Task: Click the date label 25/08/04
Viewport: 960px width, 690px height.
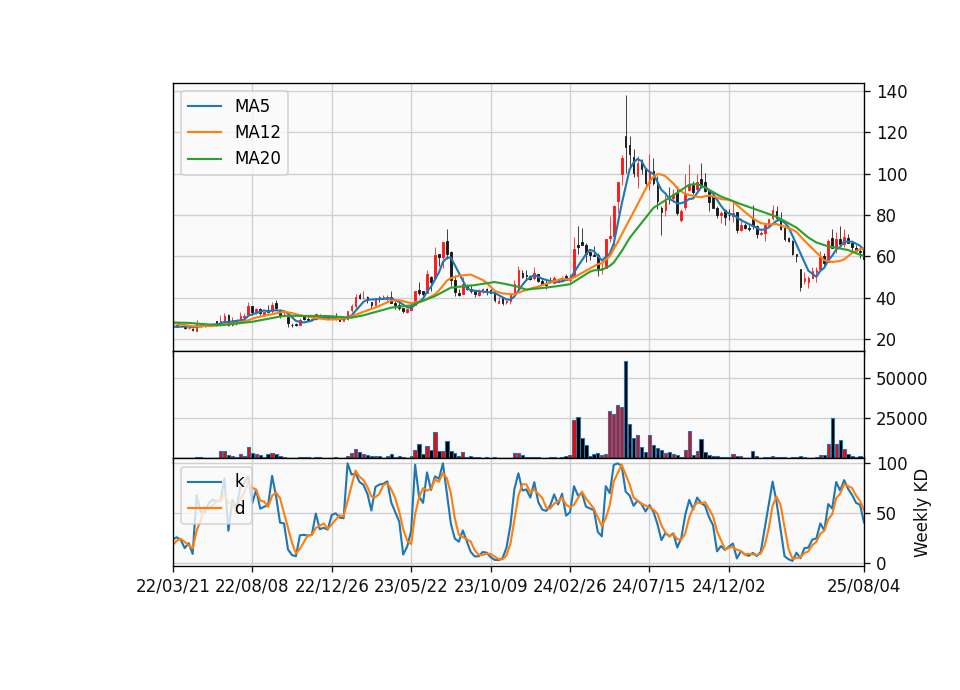Action: click(x=864, y=586)
